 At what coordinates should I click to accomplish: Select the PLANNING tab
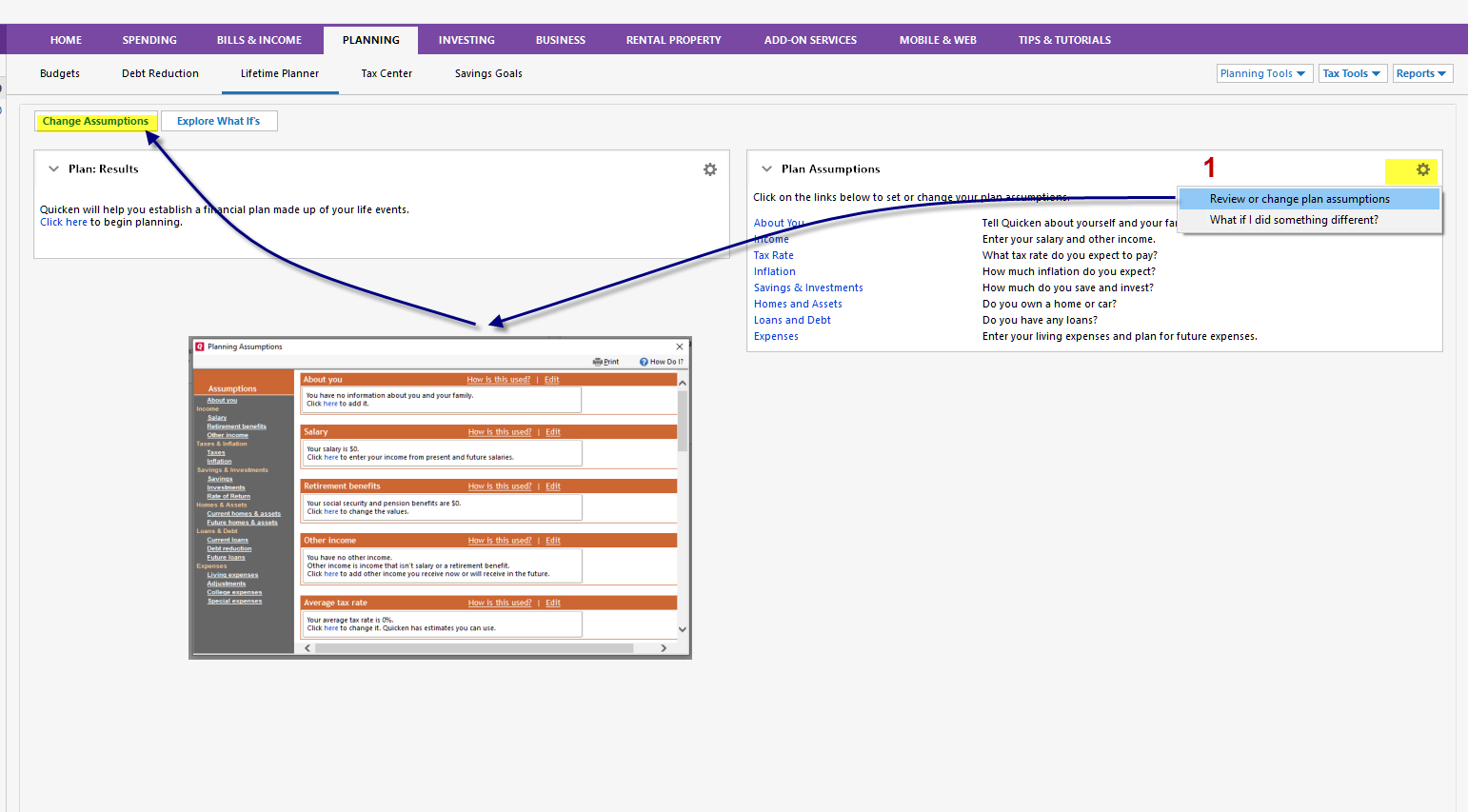(x=371, y=40)
